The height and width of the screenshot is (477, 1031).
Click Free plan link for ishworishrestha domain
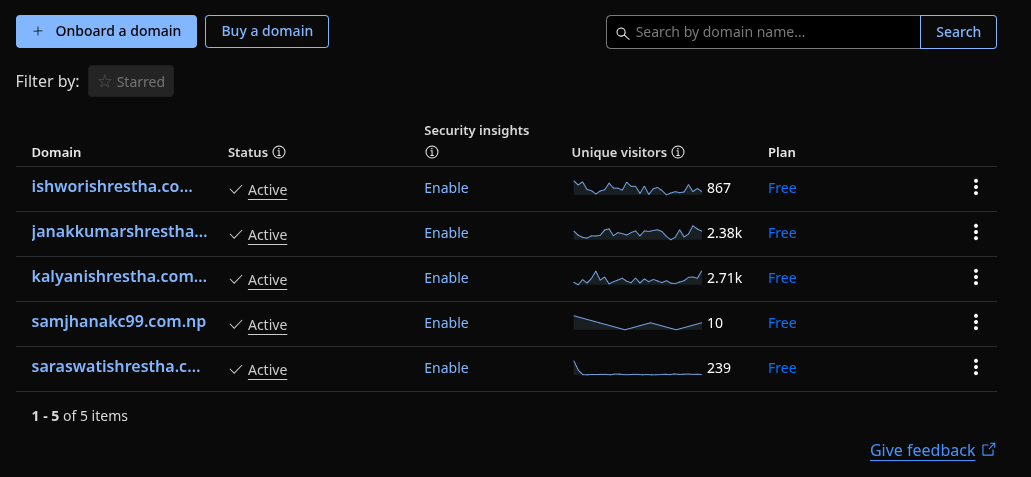click(782, 188)
